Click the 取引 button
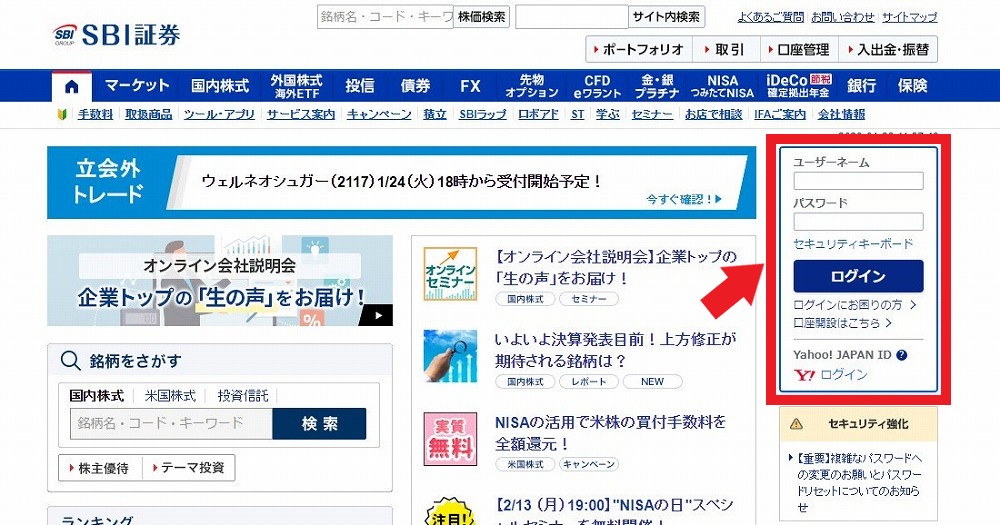Screen dimensions: 1000x525 coord(726,49)
